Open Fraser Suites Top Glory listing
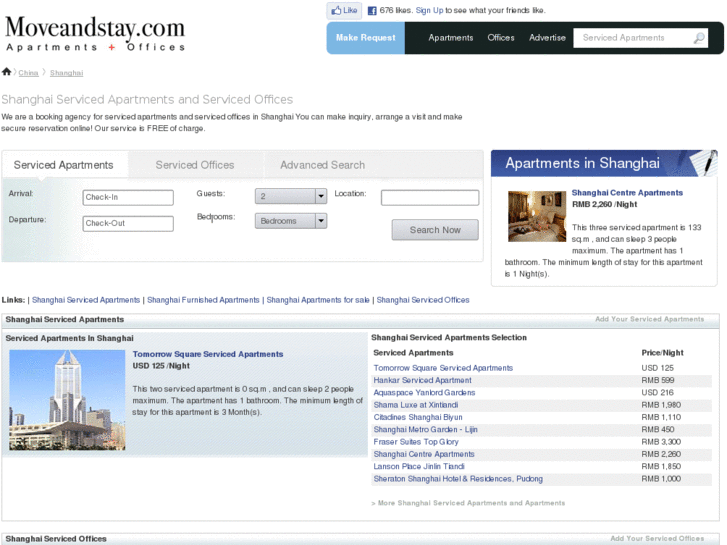The width and height of the screenshot is (727, 545). coord(416,442)
